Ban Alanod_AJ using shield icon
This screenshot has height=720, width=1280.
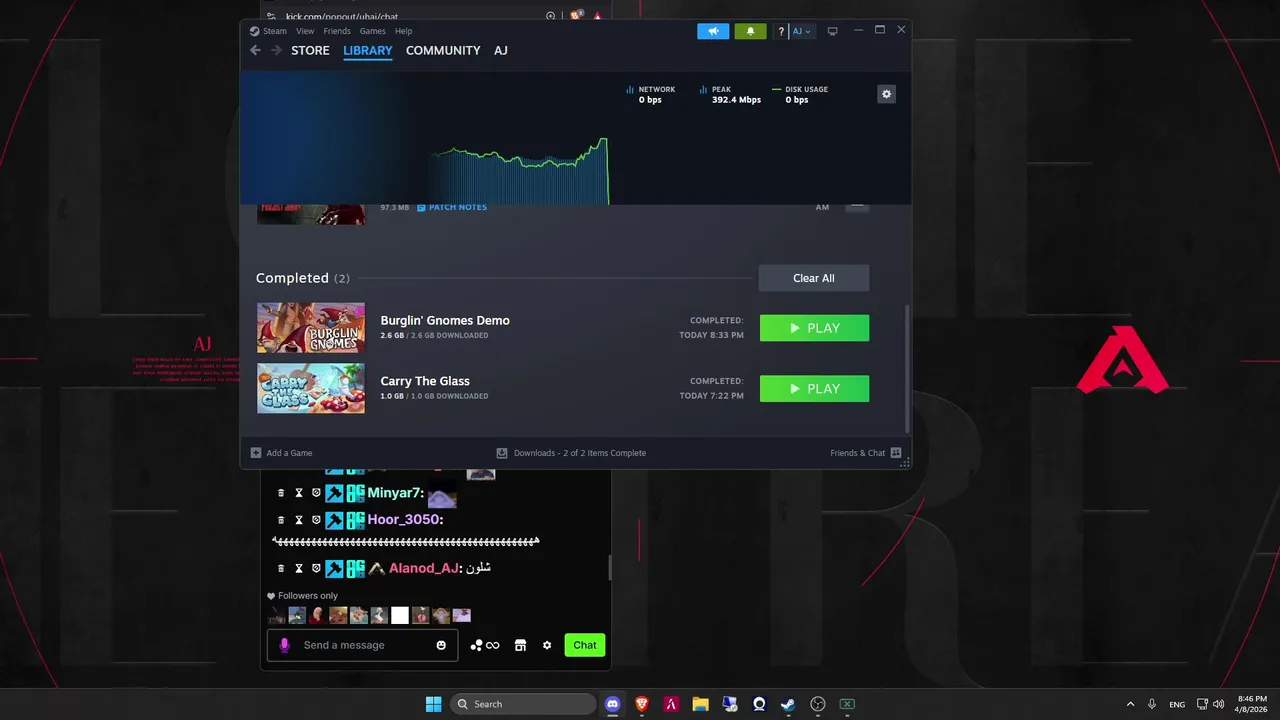(x=316, y=568)
